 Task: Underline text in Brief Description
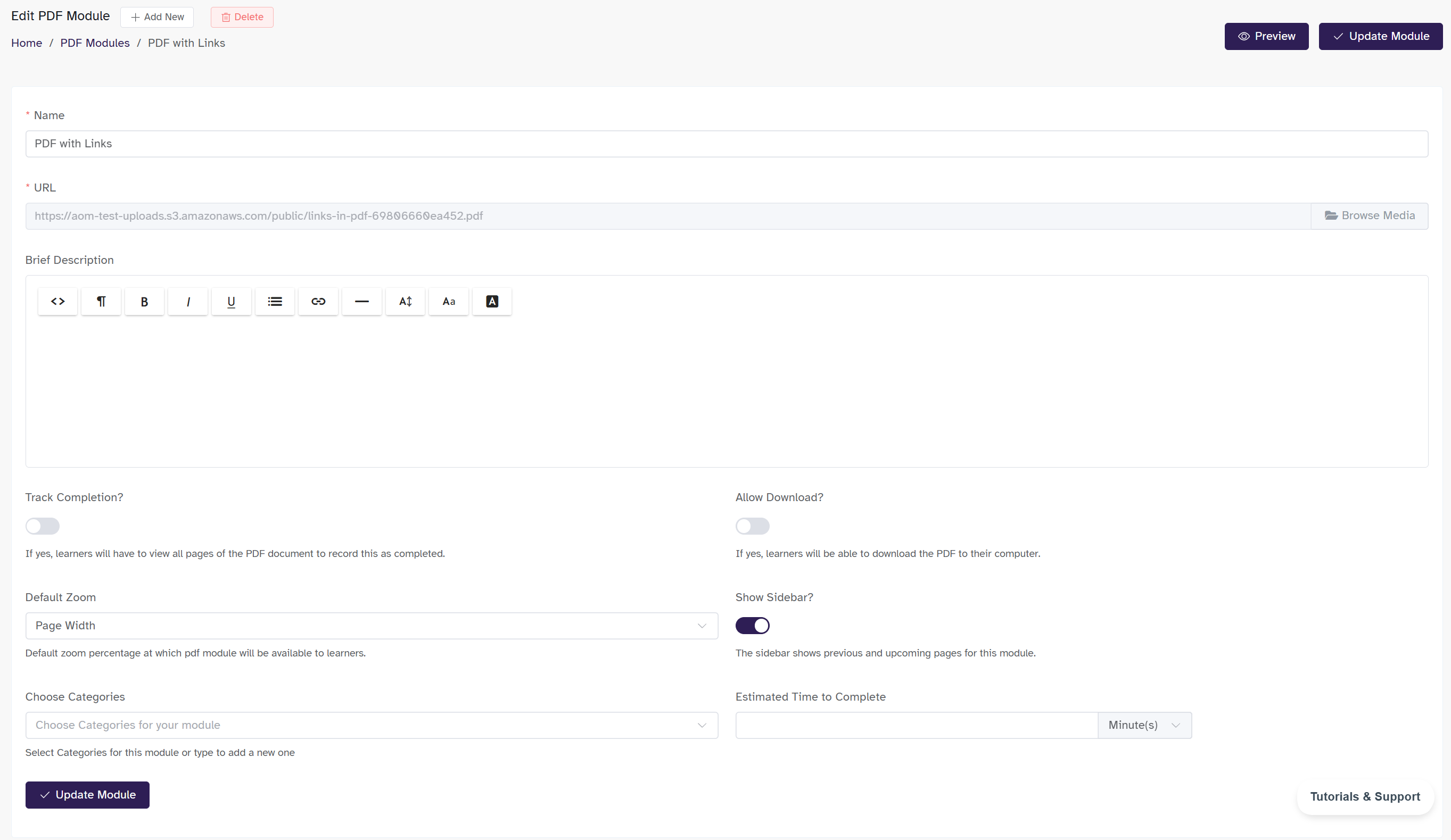[232, 302]
